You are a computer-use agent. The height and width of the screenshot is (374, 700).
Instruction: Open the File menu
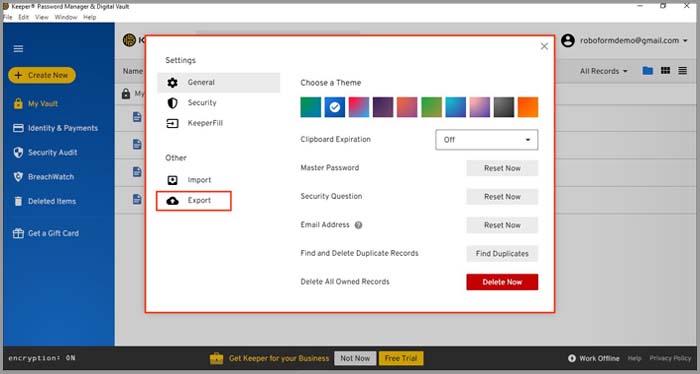[x=8, y=17]
